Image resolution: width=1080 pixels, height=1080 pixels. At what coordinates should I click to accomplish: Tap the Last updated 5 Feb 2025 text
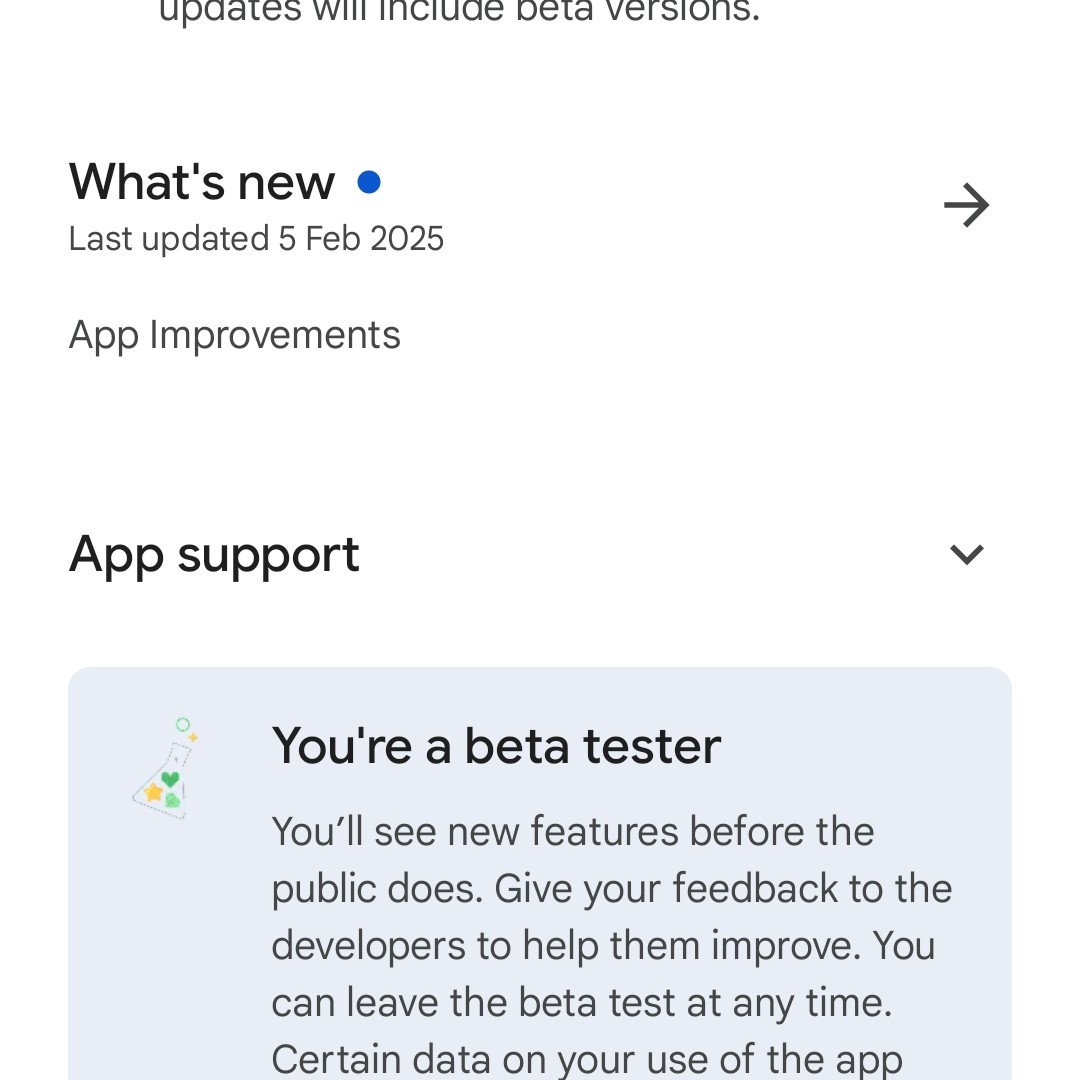256,239
